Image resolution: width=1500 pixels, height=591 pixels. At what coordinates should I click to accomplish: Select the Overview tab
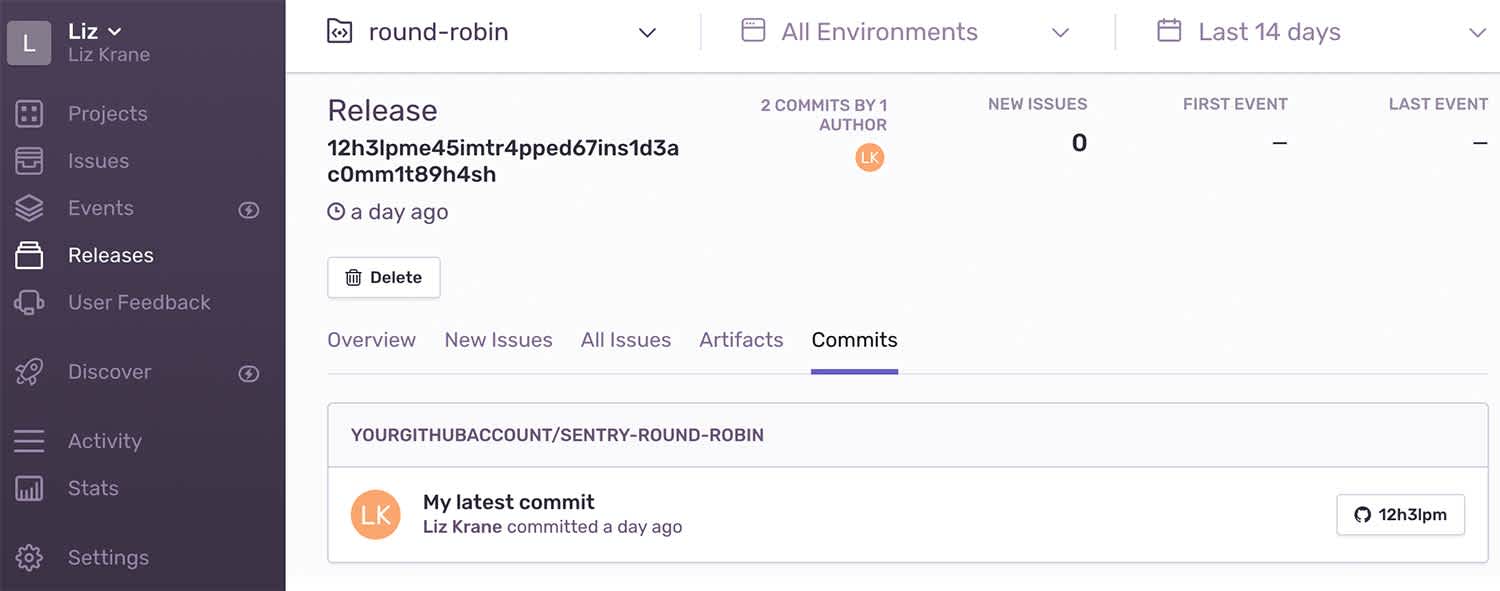[371, 340]
